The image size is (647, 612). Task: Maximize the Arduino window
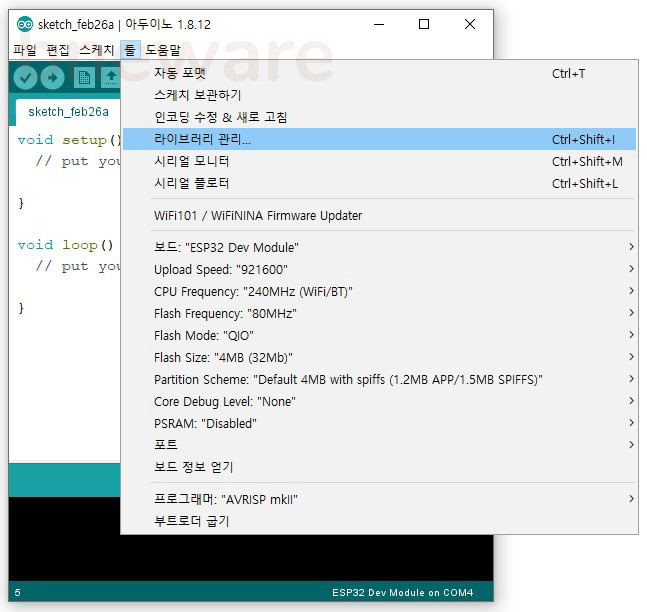pyautogui.click(x=424, y=24)
